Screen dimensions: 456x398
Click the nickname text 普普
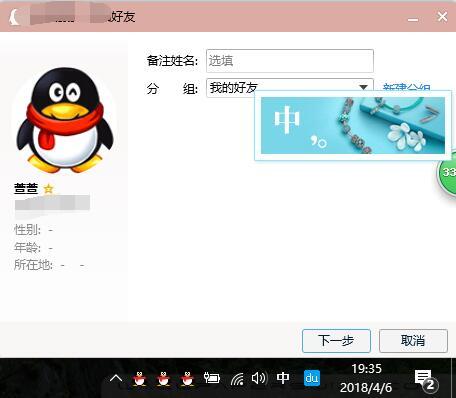(x=26, y=189)
